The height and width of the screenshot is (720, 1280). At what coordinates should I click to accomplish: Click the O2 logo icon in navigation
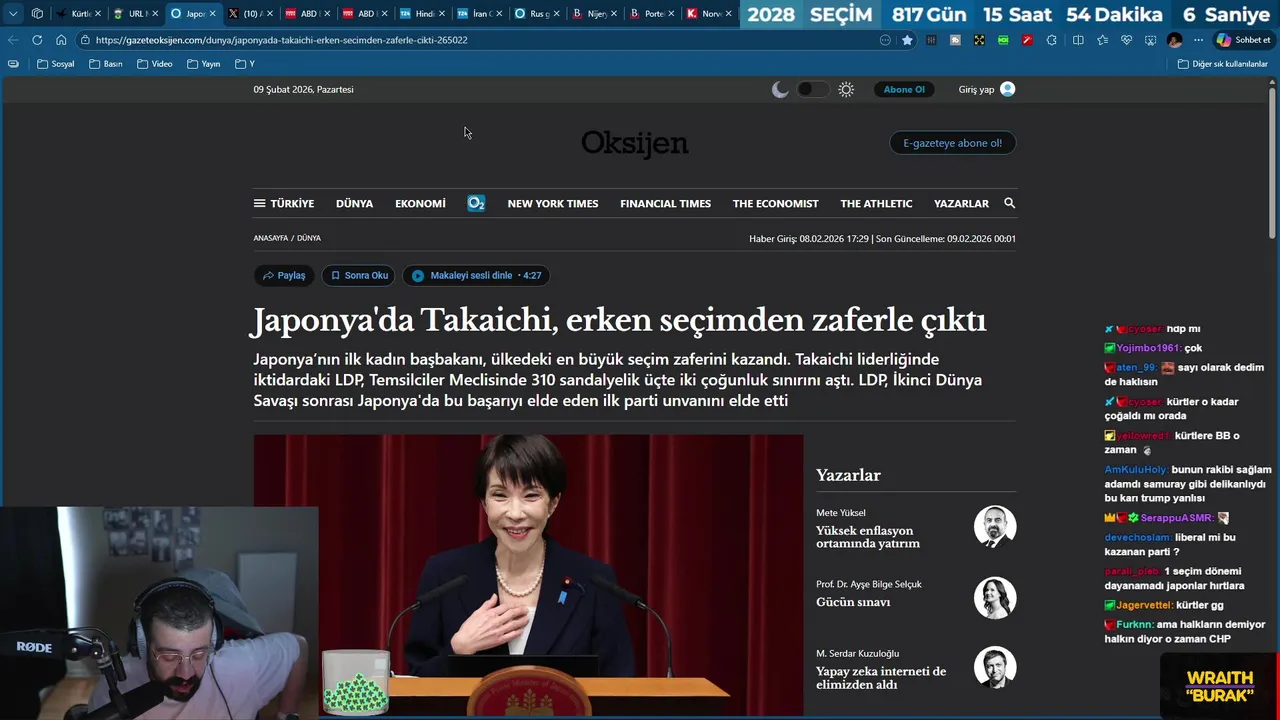click(476, 203)
